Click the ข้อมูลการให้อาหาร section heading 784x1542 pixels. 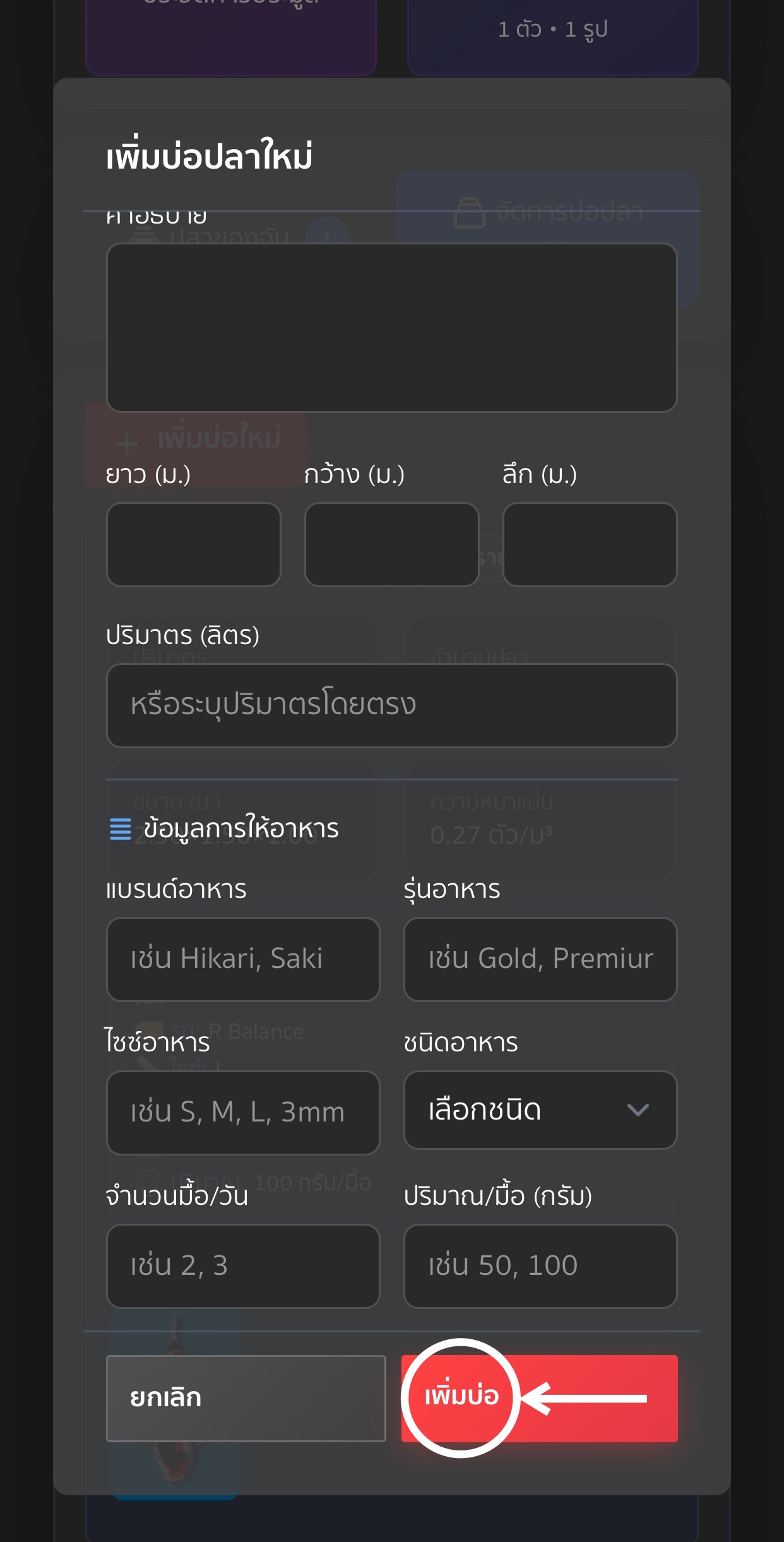241,828
